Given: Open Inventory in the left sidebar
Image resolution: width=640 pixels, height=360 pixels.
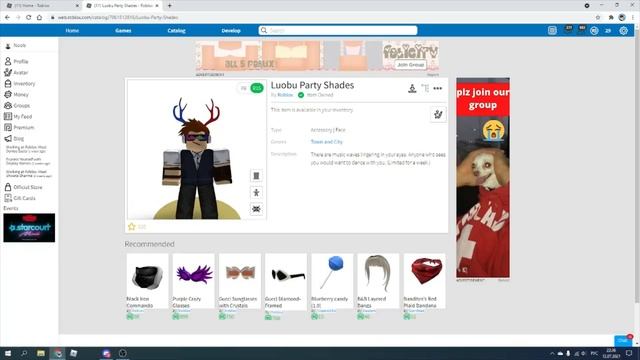Looking at the screenshot, I should click(20, 83).
